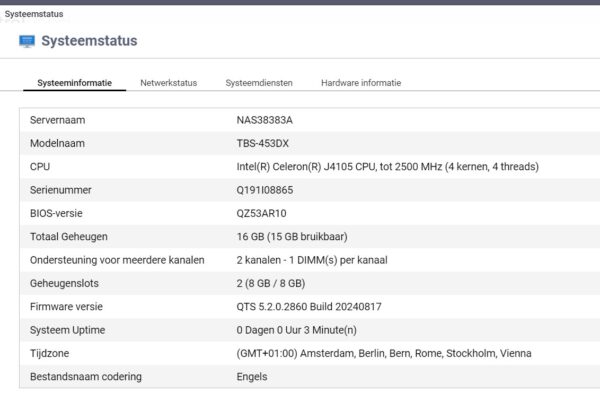Viewport: 600px width, 419px height.
Task: Select the 2 (8 GB / 8 GB) value
Action: click(x=271, y=284)
